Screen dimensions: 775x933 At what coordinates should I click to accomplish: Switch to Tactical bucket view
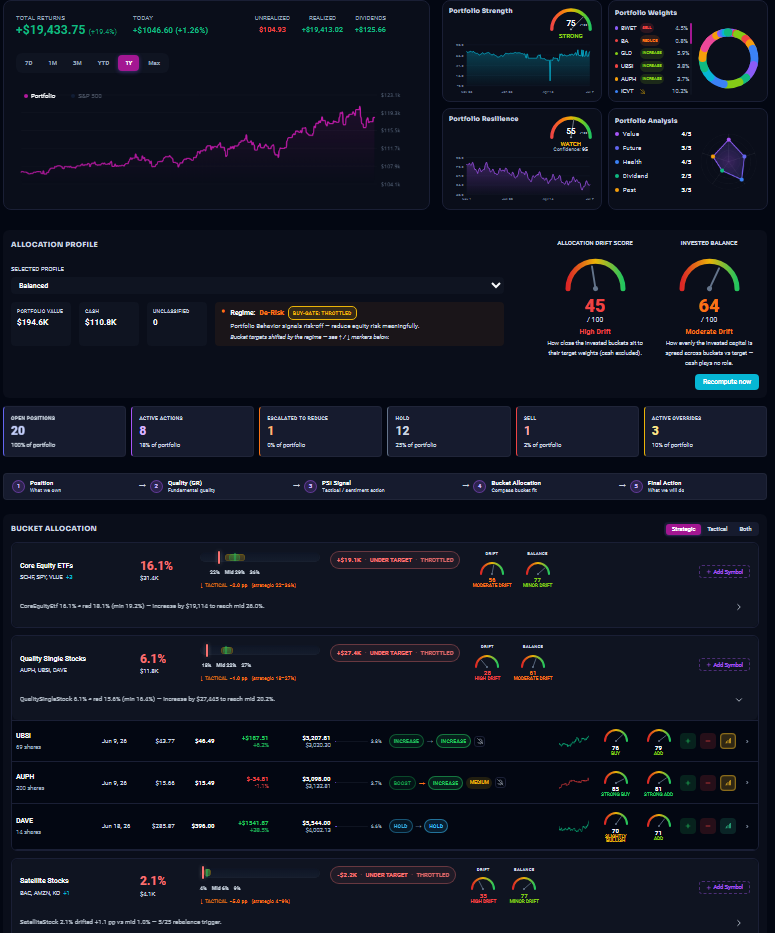coord(717,529)
